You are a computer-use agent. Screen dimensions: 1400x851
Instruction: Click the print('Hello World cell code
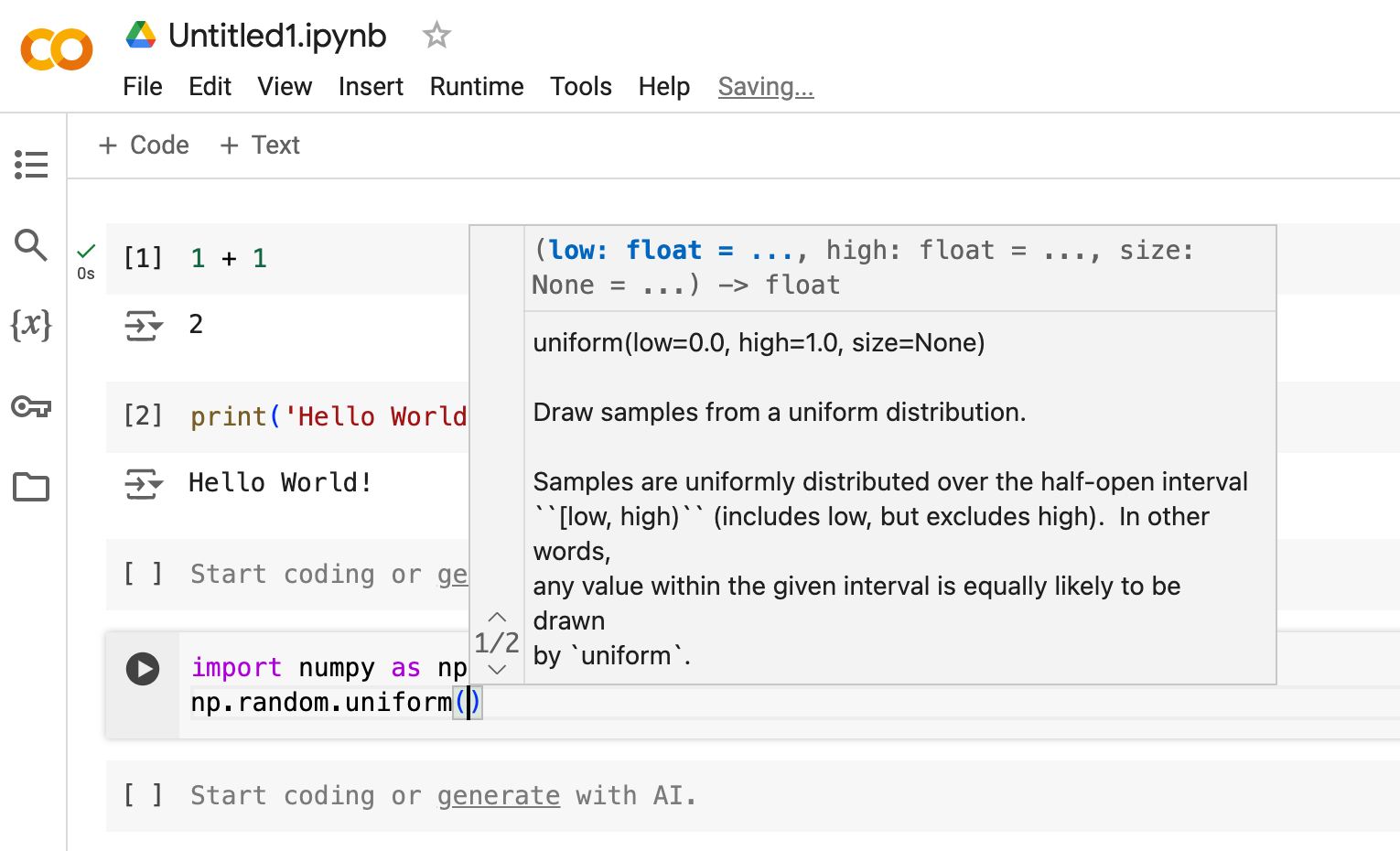pyautogui.click(x=328, y=416)
